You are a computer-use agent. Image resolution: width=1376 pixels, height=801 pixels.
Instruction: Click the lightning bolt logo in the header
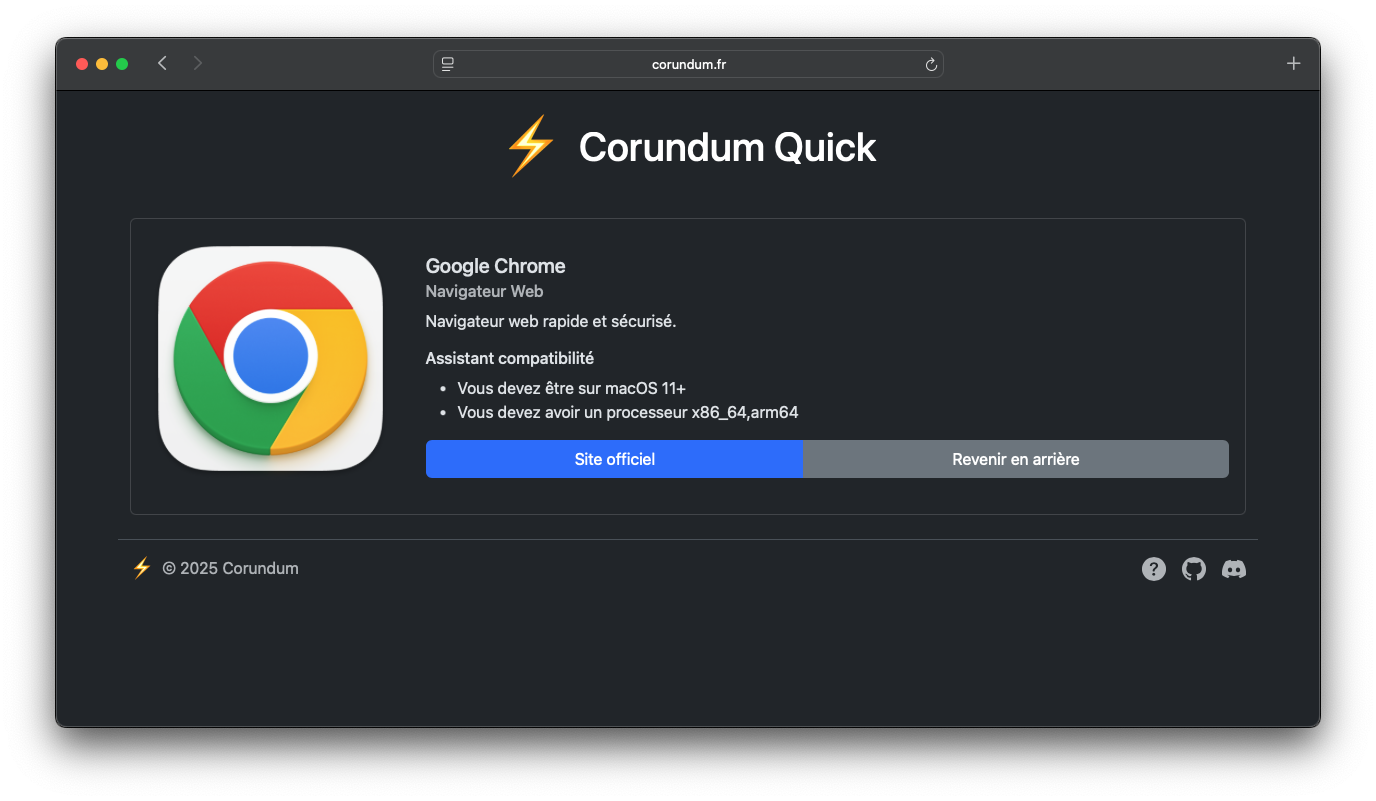click(531, 147)
